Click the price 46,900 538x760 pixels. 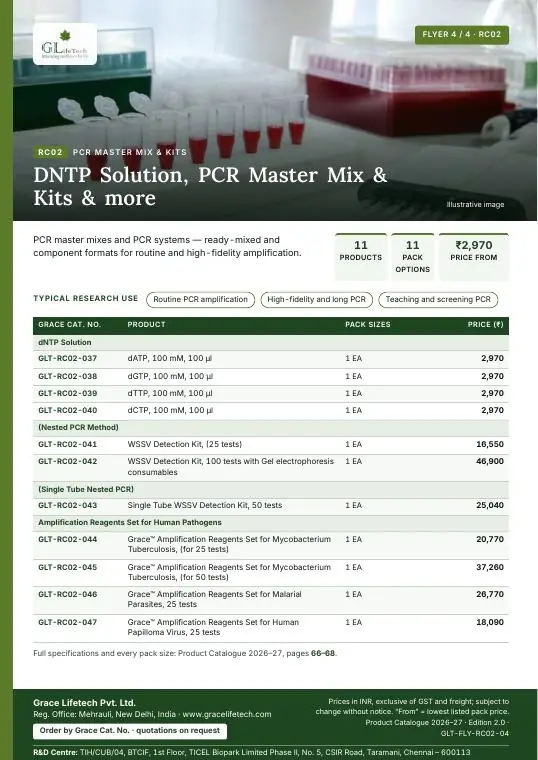click(x=490, y=461)
